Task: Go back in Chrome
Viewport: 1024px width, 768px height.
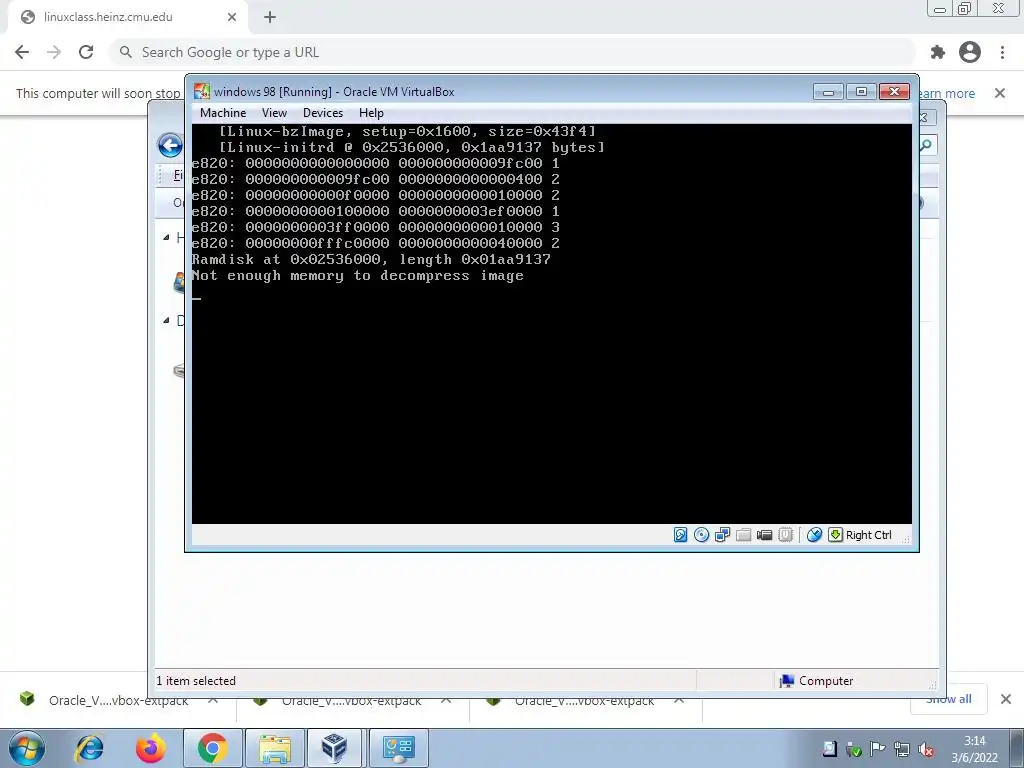Action: pos(22,52)
